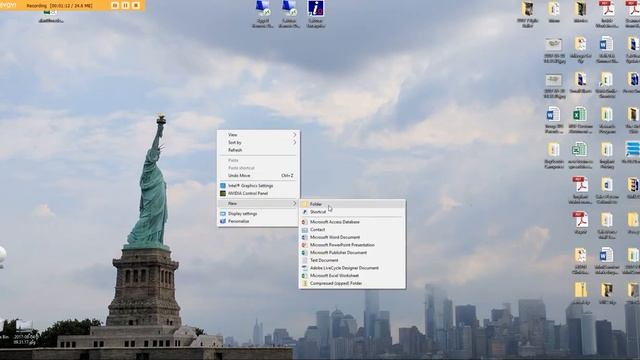Create a new Microsoft Word Document
The width and height of the screenshot is (640, 360).
coord(352,237)
